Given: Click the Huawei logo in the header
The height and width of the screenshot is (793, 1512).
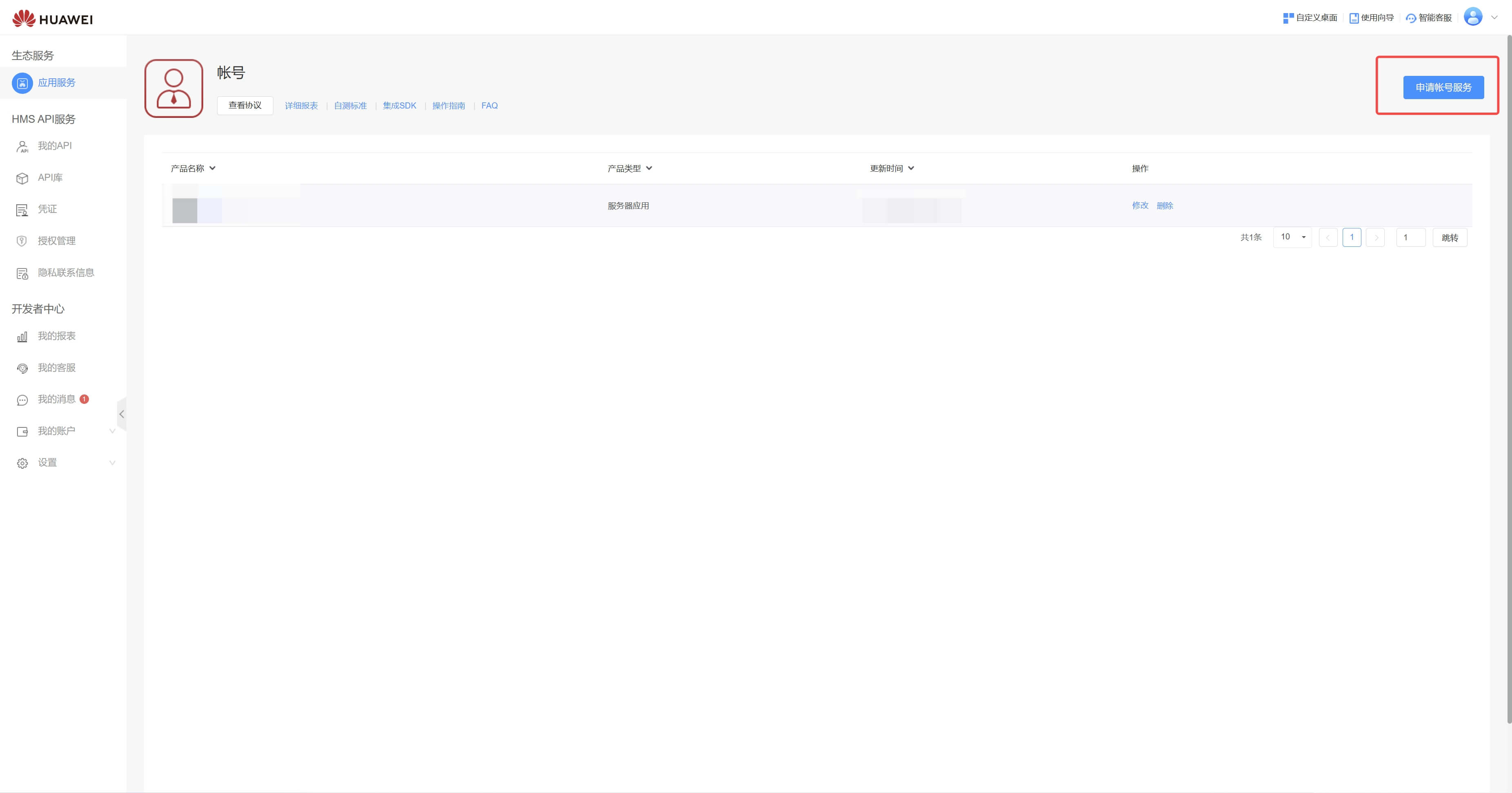Looking at the screenshot, I should click(52, 19).
